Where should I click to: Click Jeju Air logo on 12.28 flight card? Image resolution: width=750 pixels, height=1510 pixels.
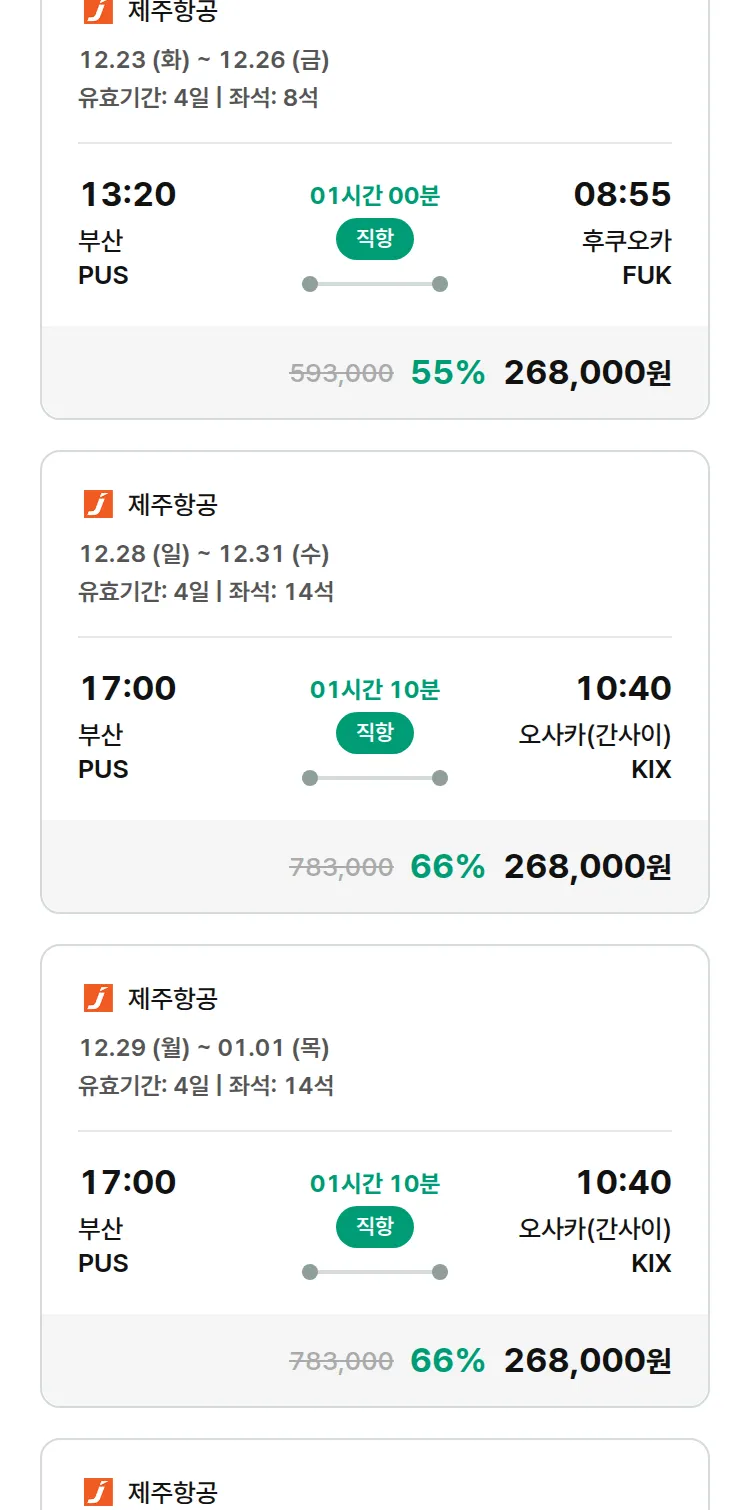(98, 504)
